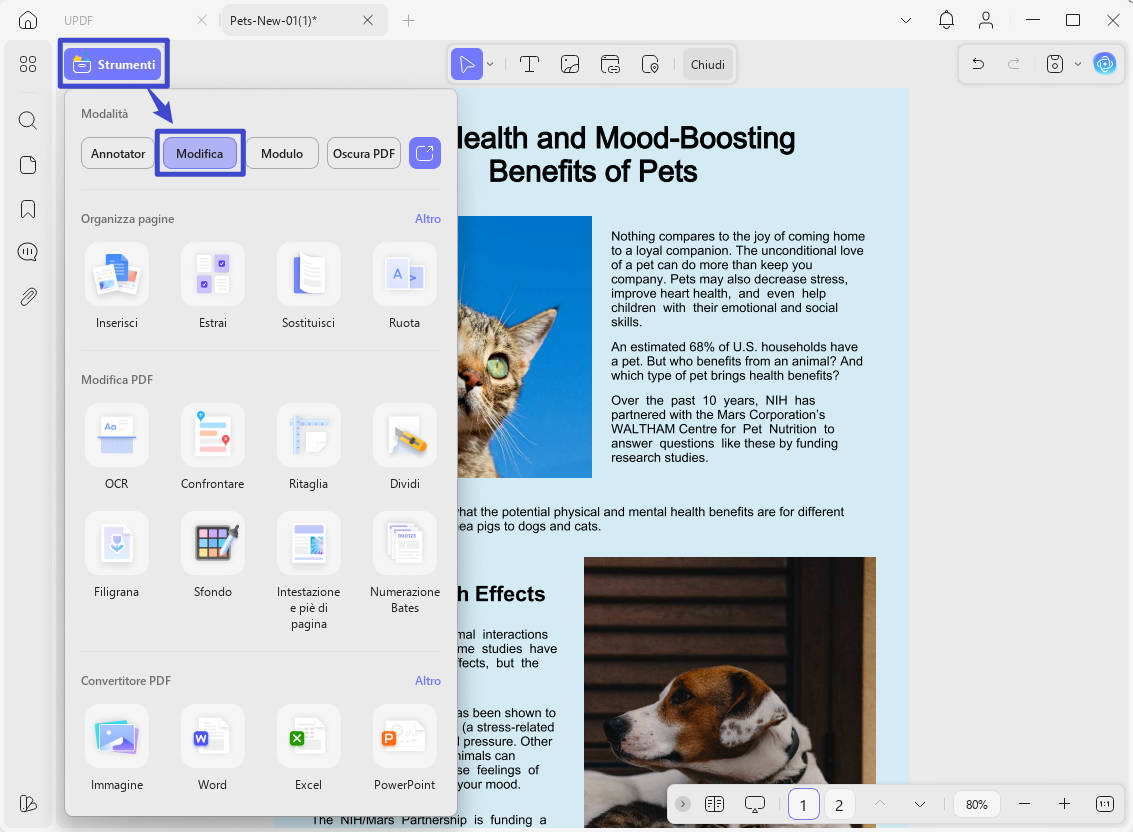
Task: Open the Estrai pages tool
Action: point(212,286)
